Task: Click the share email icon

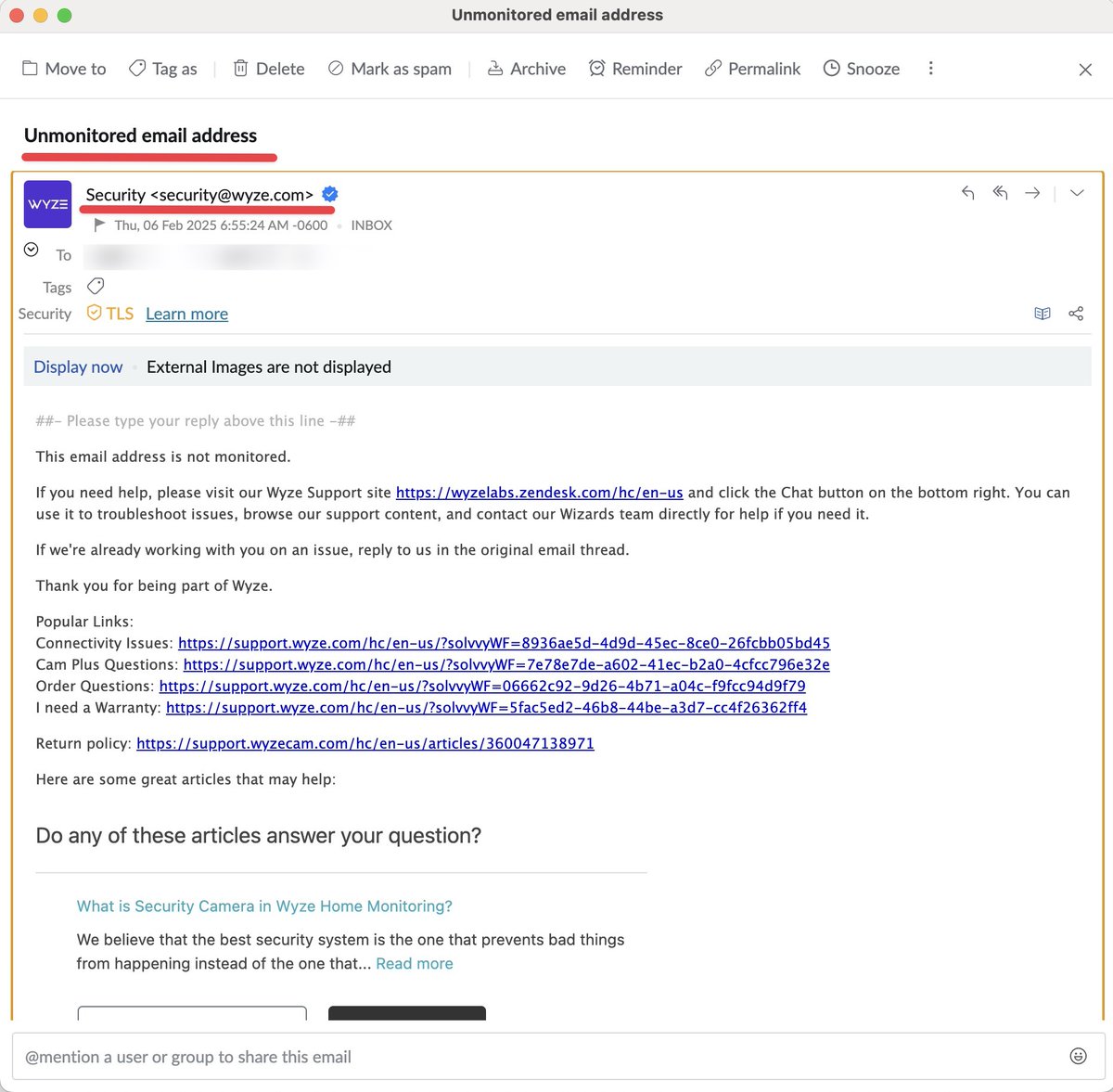Action: click(x=1076, y=314)
